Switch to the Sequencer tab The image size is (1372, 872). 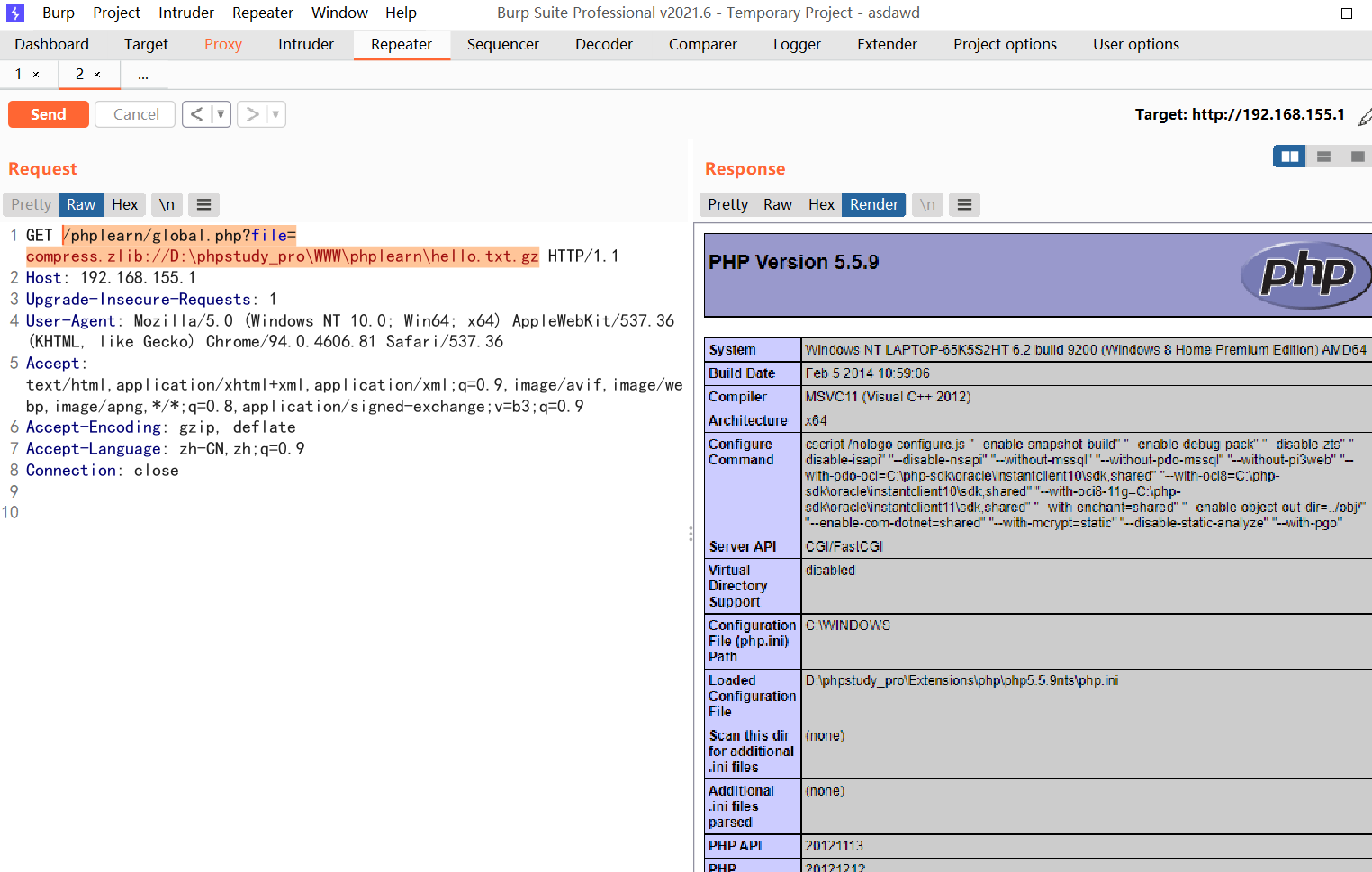coord(503,44)
